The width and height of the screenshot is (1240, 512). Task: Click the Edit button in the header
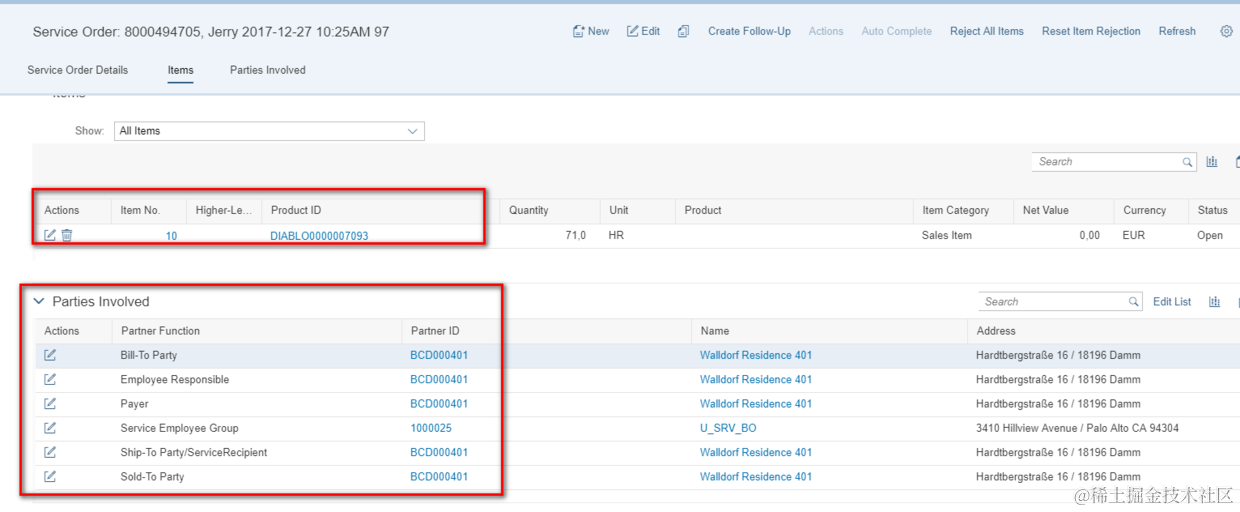point(643,31)
